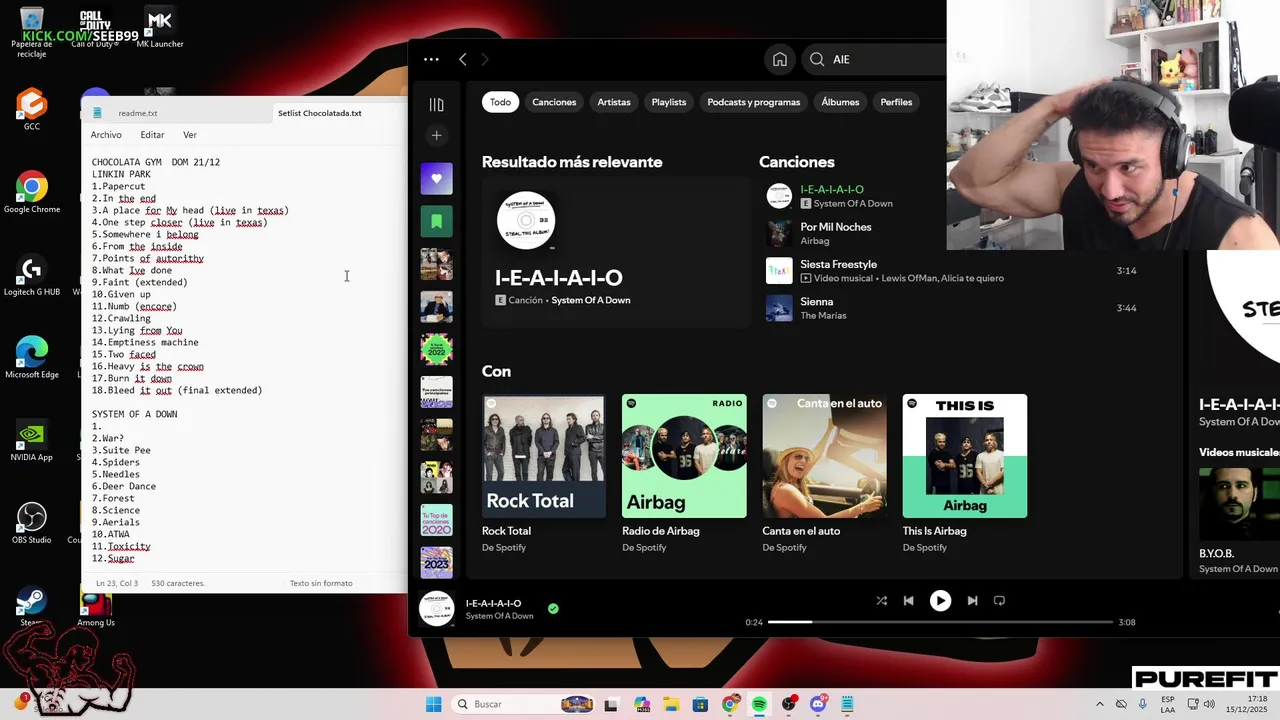Open 2023 playlist thumbnail in sidebar
The height and width of the screenshot is (720, 1280).
(436, 562)
